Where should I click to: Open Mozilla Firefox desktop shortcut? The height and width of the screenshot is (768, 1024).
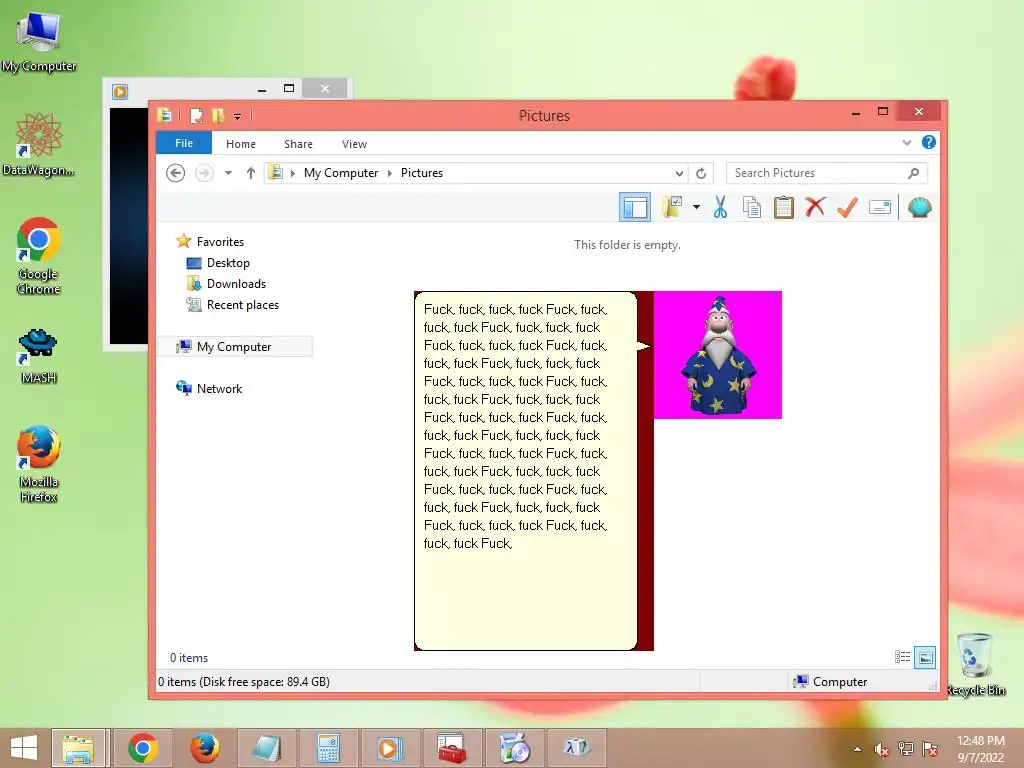click(39, 464)
